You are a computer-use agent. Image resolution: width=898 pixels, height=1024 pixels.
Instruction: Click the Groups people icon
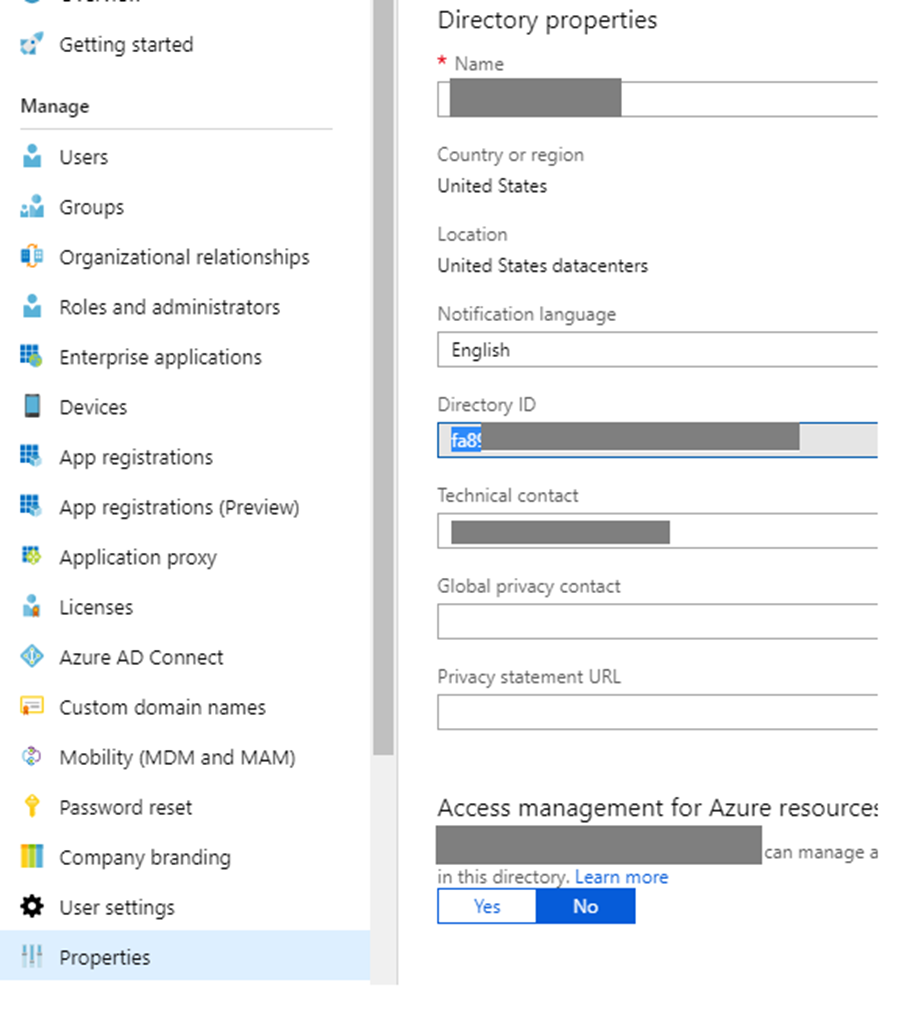click(31, 206)
